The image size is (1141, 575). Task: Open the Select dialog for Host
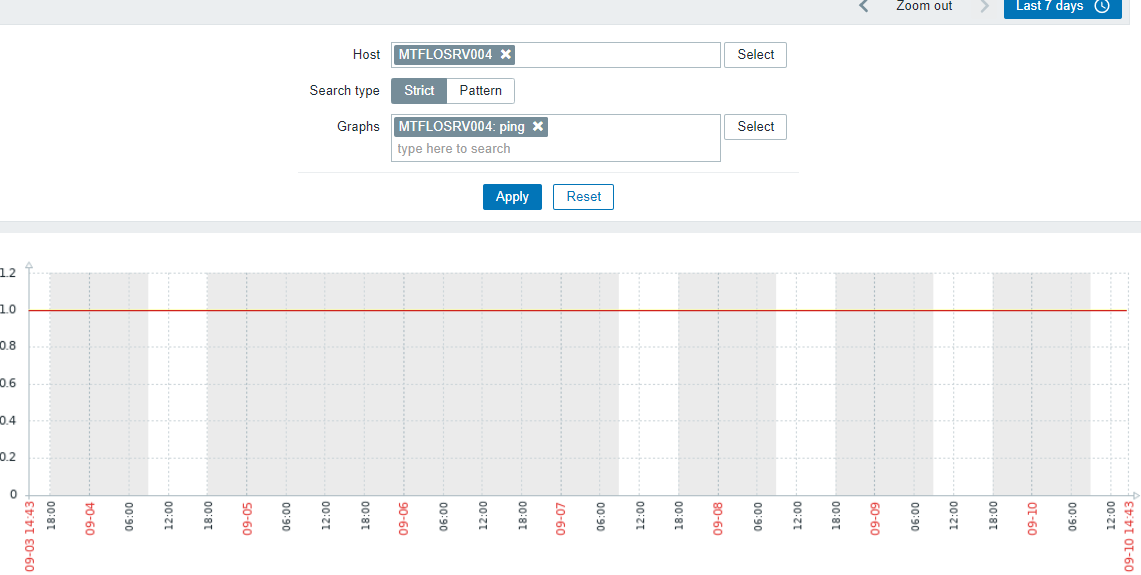755,55
